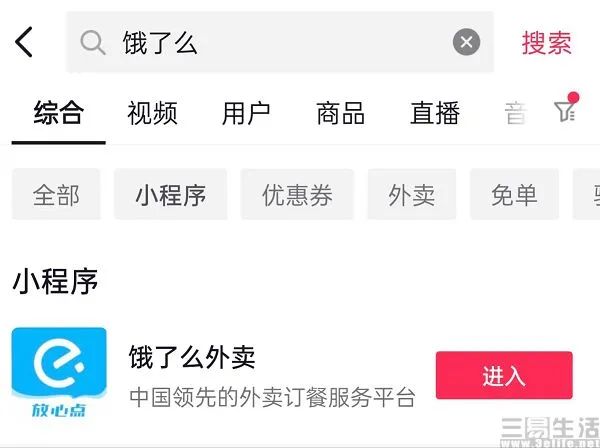Click the magnifier icon in search bar
The width and height of the screenshot is (600, 448).
[x=93, y=42]
